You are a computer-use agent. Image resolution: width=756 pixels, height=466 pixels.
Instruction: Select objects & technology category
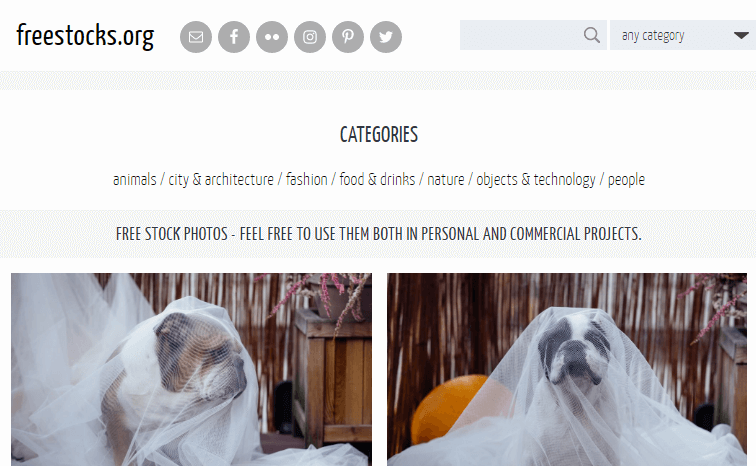coord(536,179)
